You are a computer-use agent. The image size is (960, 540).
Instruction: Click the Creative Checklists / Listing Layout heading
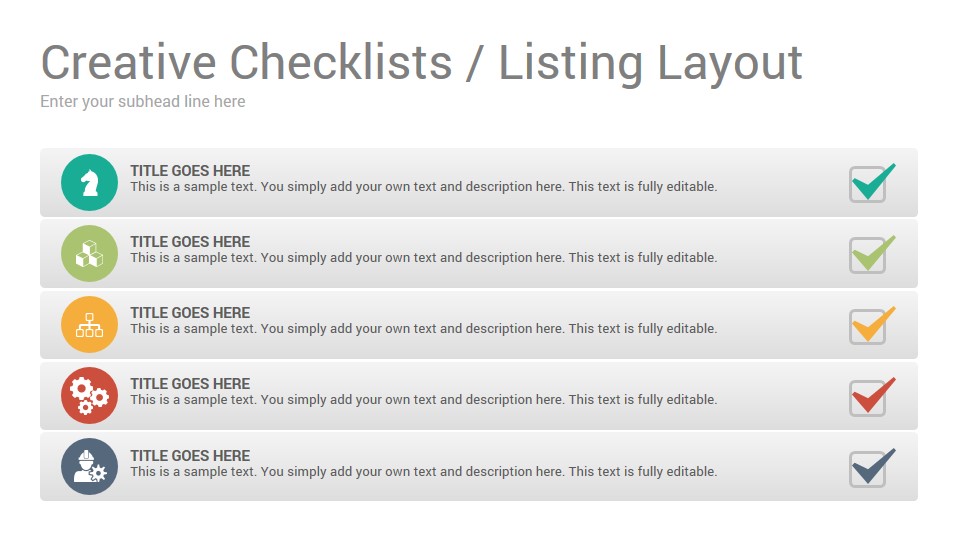point(421,63)
